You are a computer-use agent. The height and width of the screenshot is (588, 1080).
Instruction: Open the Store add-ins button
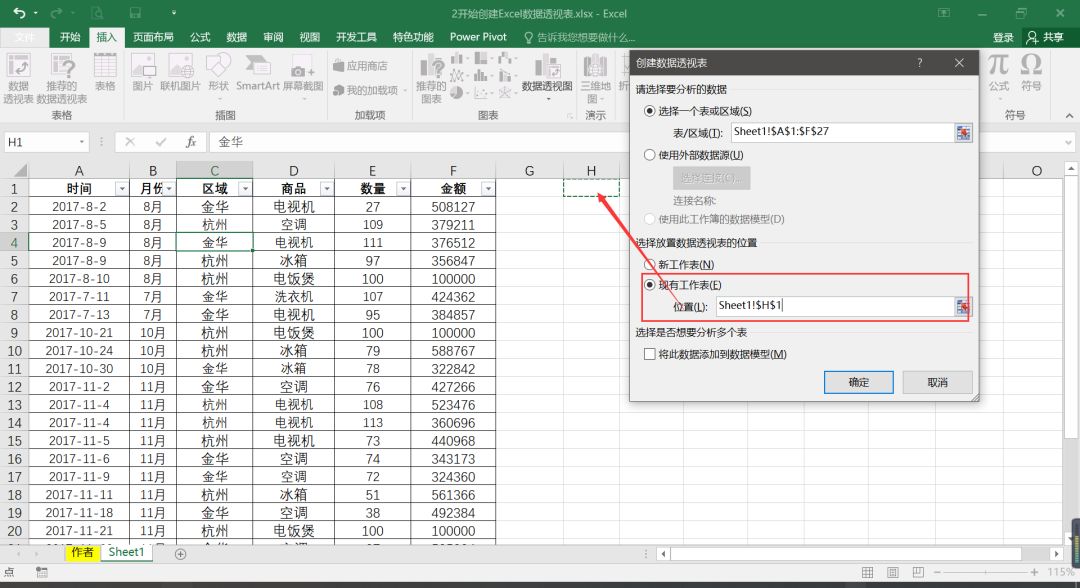(x=360, y=66)
